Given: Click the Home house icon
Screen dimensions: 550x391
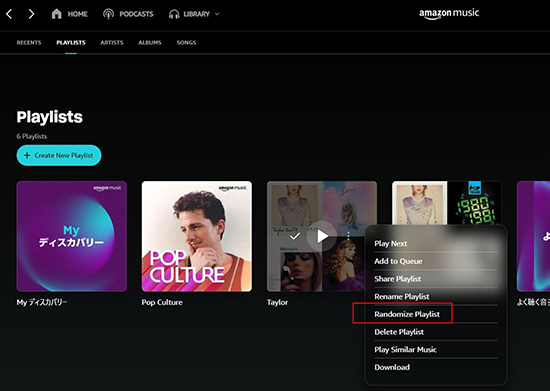Looking at the screenshot, I should 56,14.
